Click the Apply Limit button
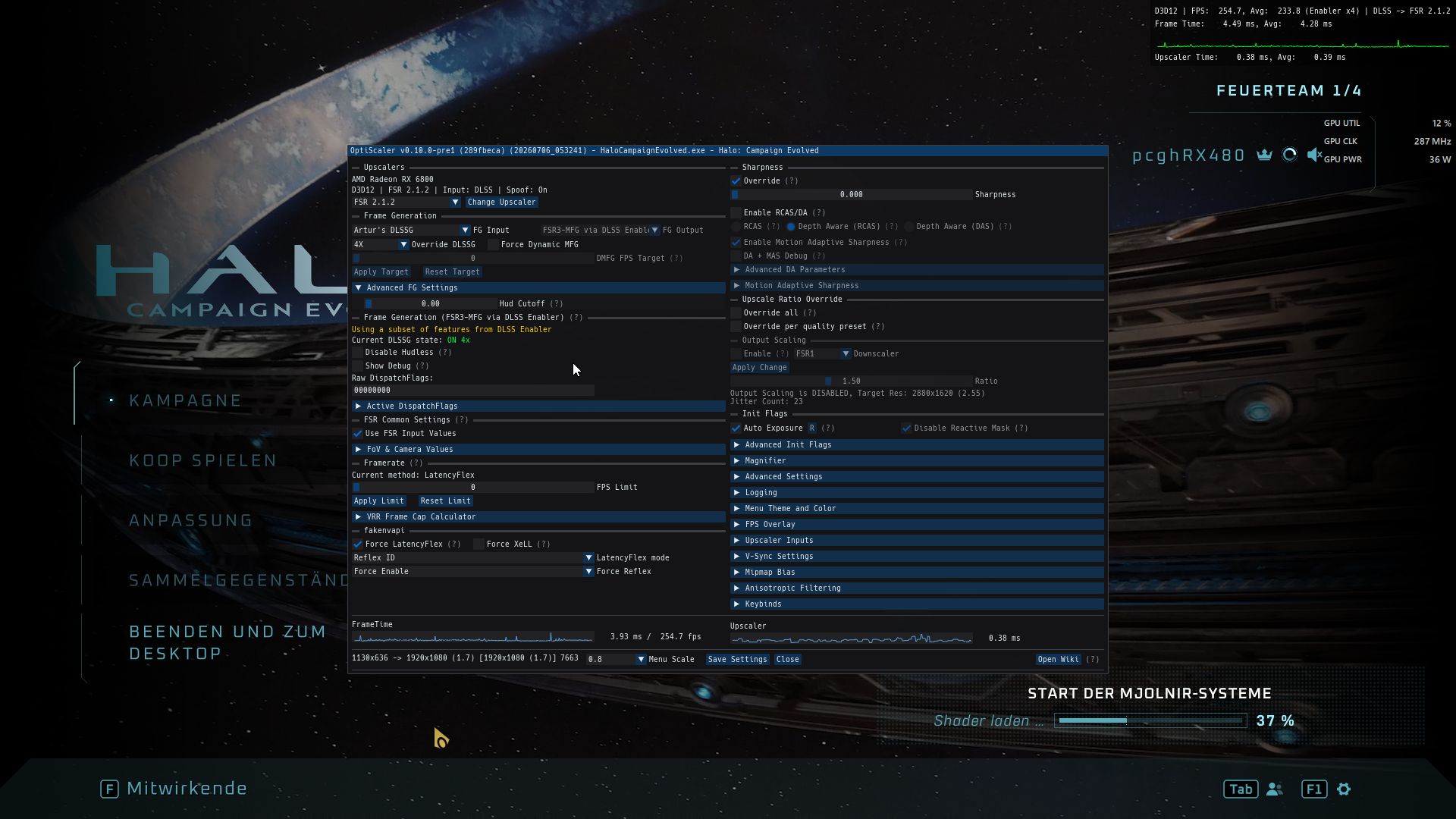The height and width of the screenshot is (819, 1456). (x=378, y=501)
